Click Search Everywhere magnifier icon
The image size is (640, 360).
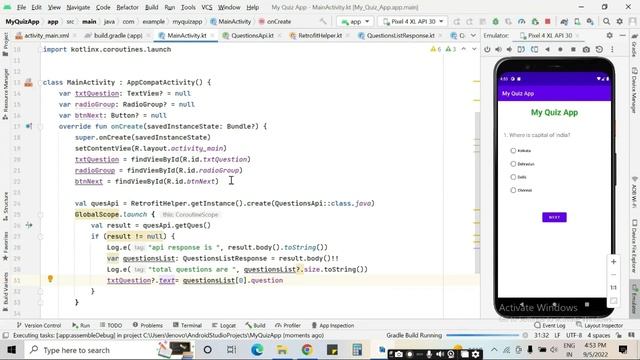point(607,21)
